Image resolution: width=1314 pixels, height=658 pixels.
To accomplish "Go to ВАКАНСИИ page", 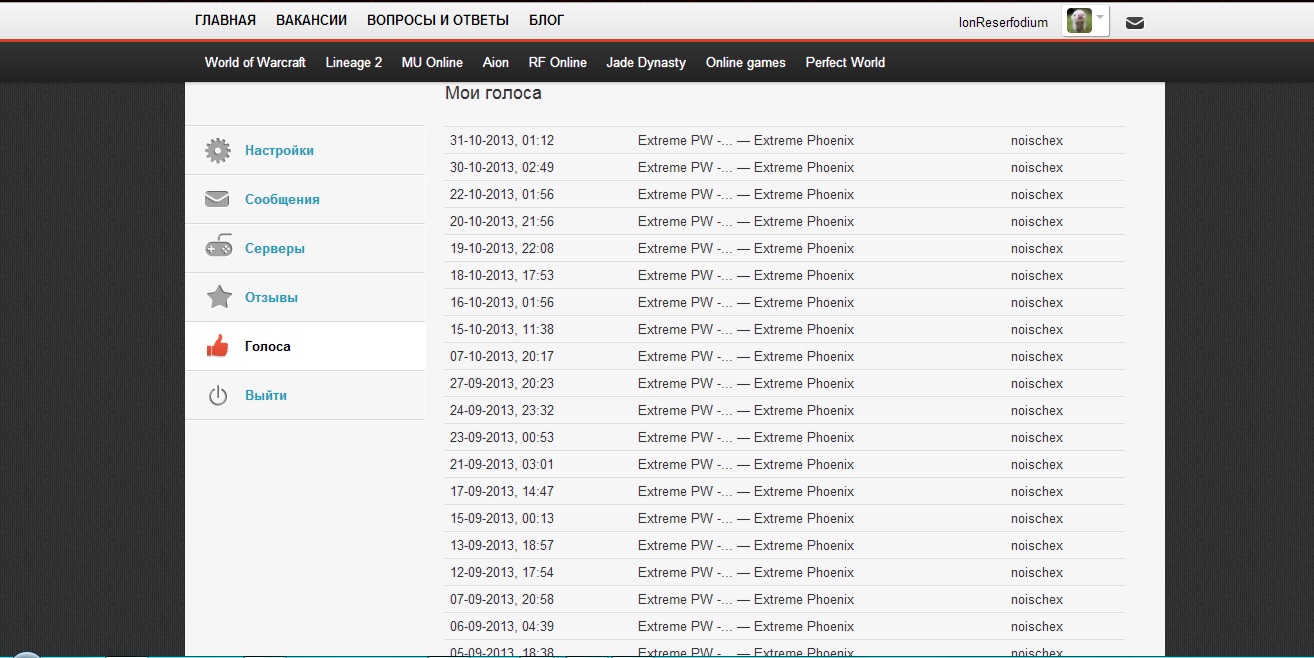I will point(312,20).
